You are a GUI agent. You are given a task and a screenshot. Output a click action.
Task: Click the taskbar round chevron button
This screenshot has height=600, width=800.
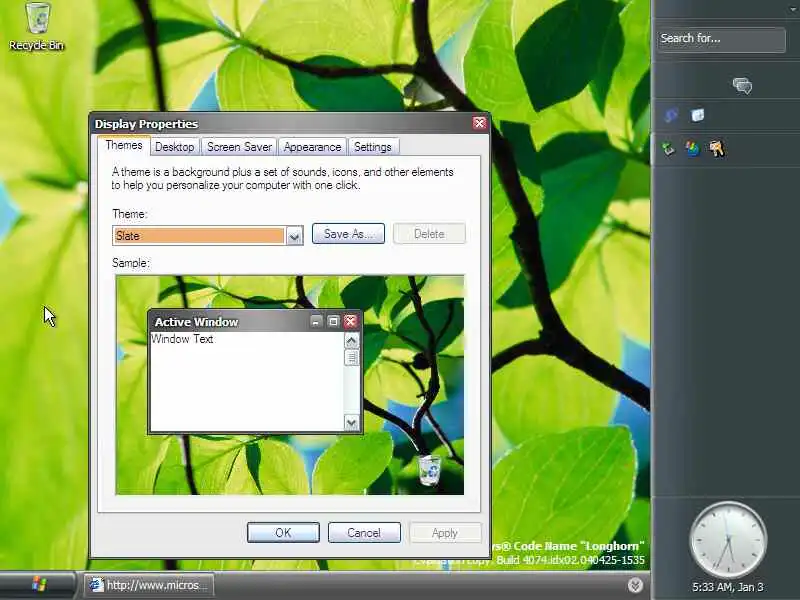click(635, 585)
